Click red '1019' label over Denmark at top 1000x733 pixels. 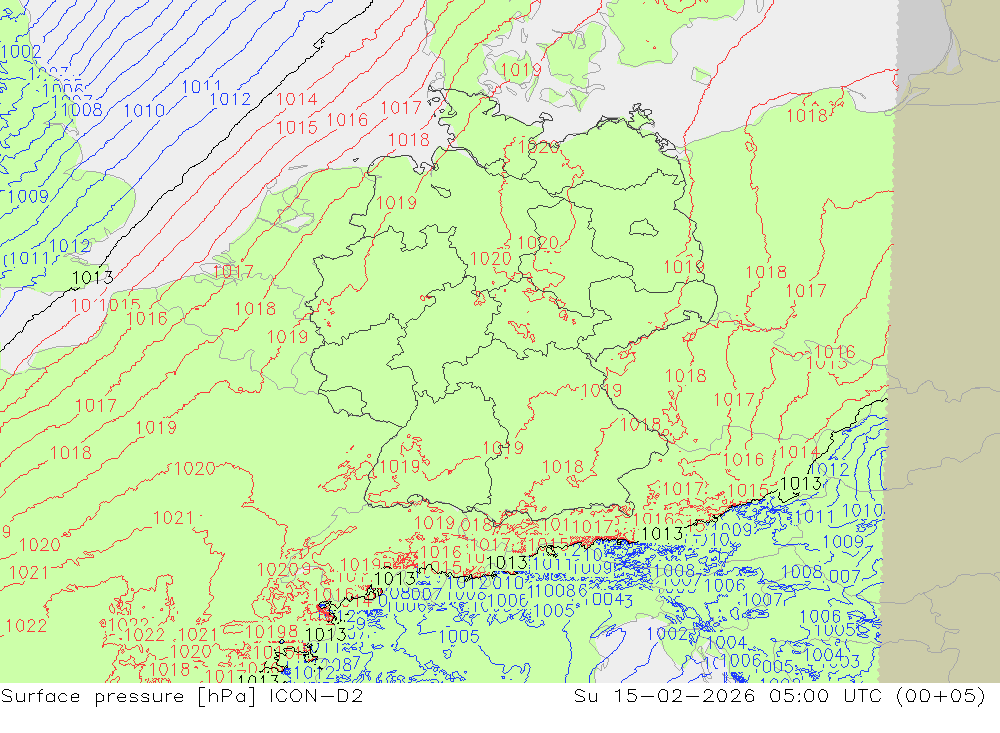click(x=521, y=69)
